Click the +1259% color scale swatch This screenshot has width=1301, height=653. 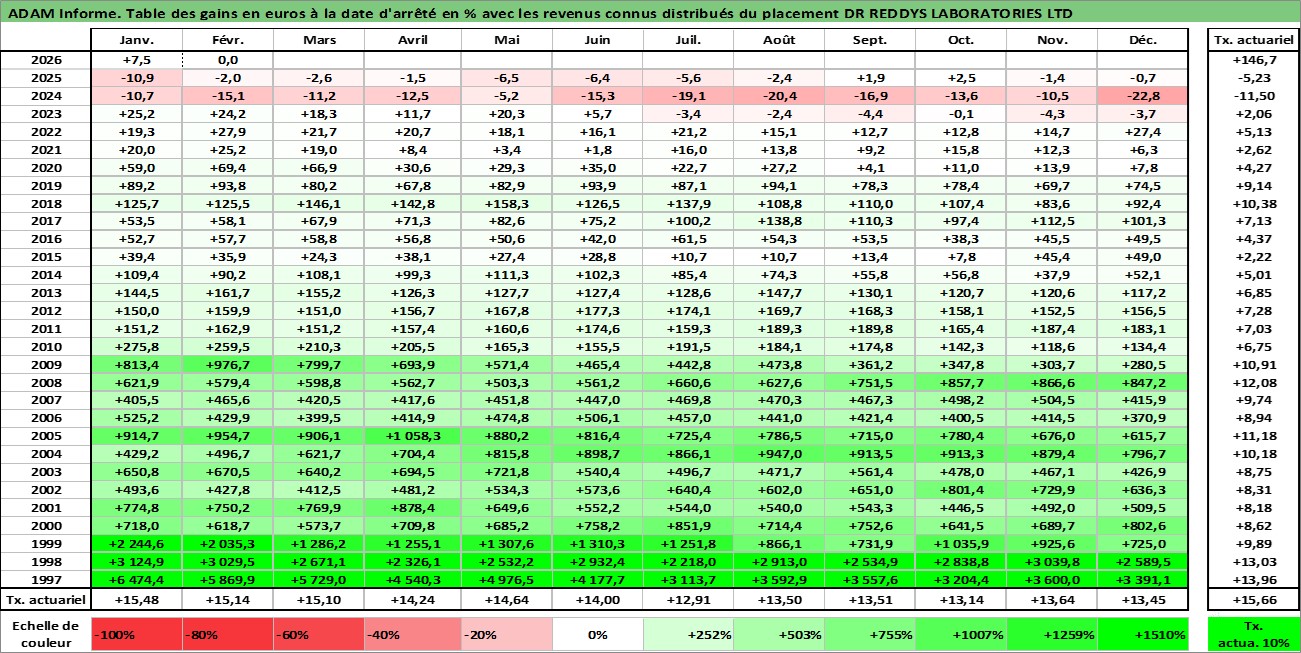pyautogui.click(x=1052, y=634)
